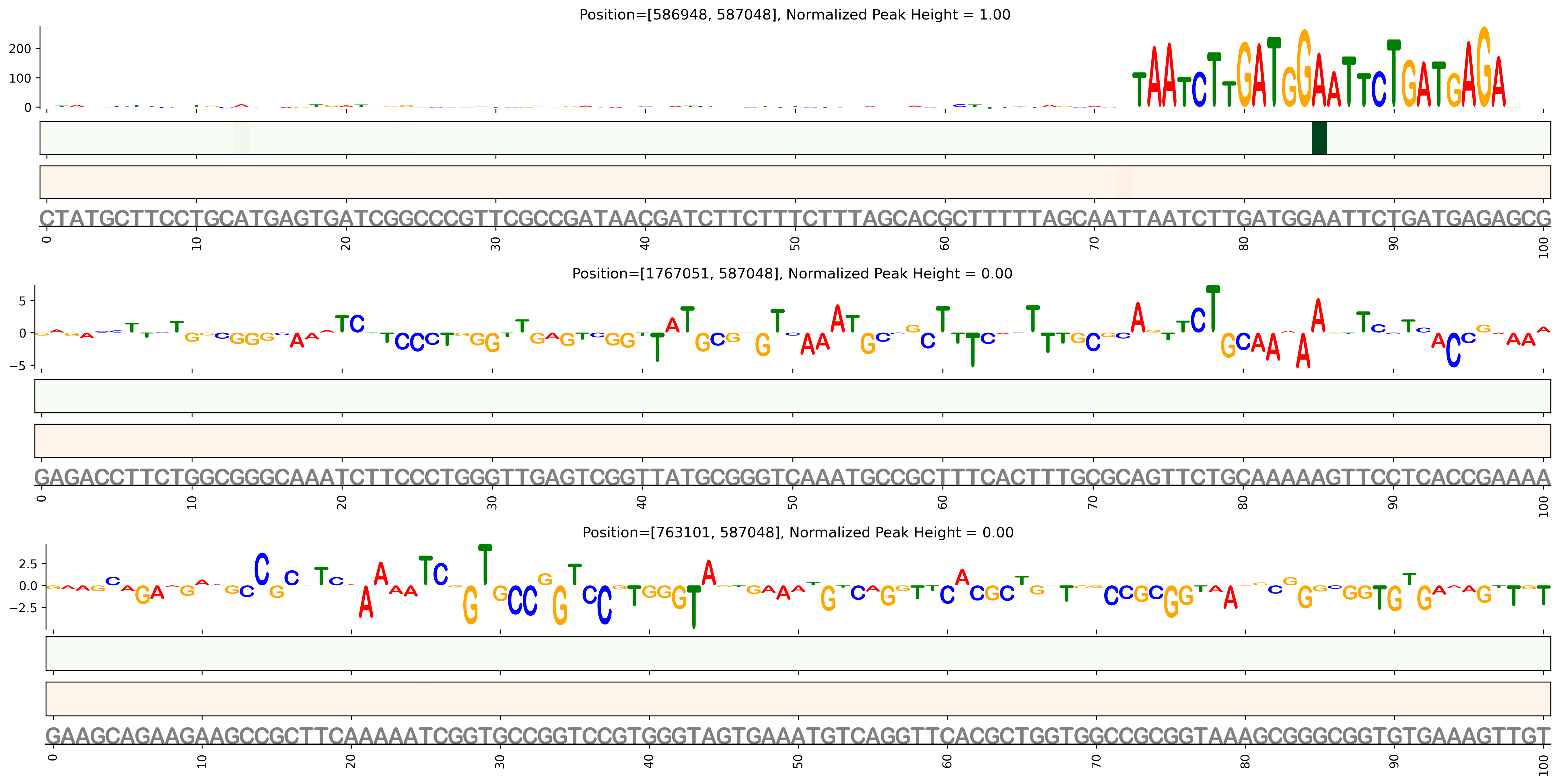The width and height of the screenshot is (1559, 784).
Task: Click x-axis label 30 below the GAAGCAGAAG sequence
Action: (500, 762)
